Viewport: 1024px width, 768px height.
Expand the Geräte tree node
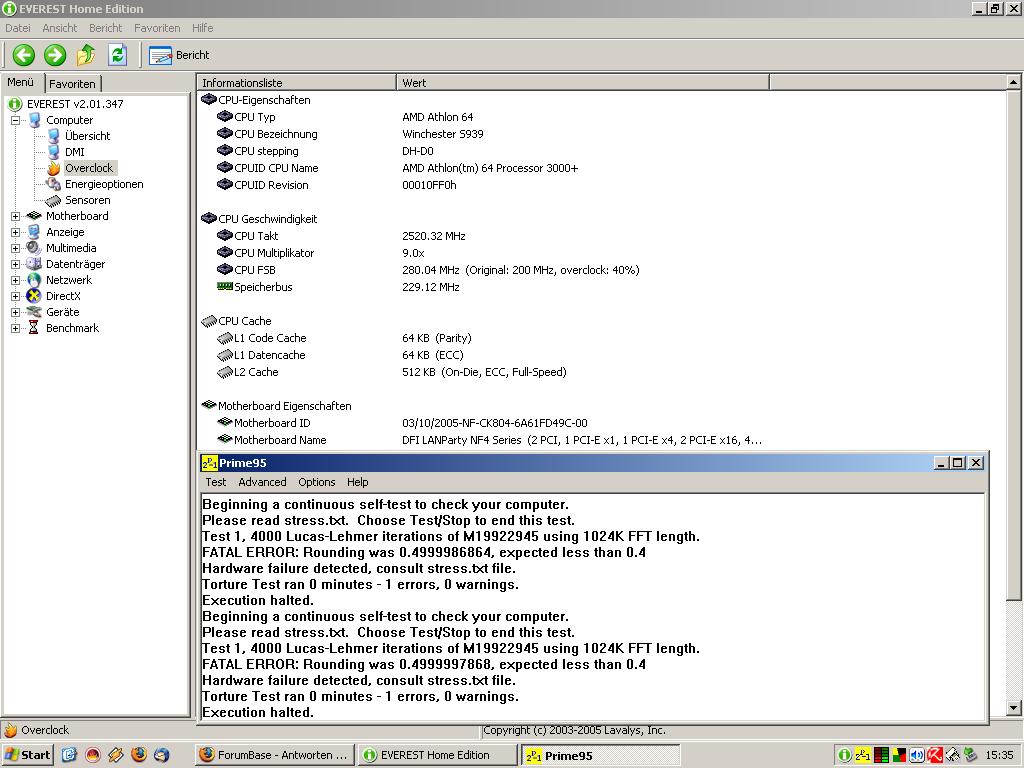point(15,312)
